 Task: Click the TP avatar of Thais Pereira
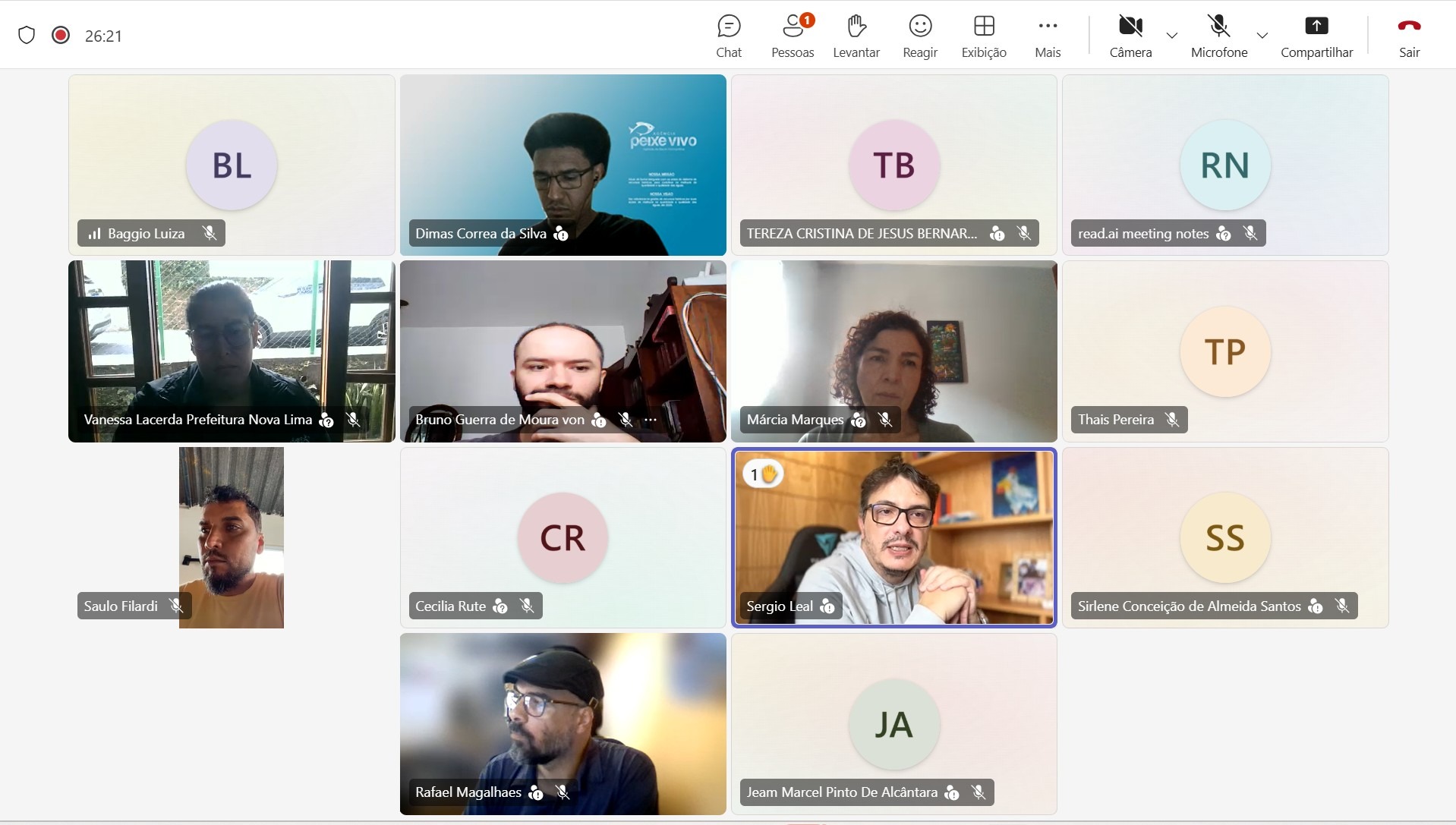(x=1224, y=351)
